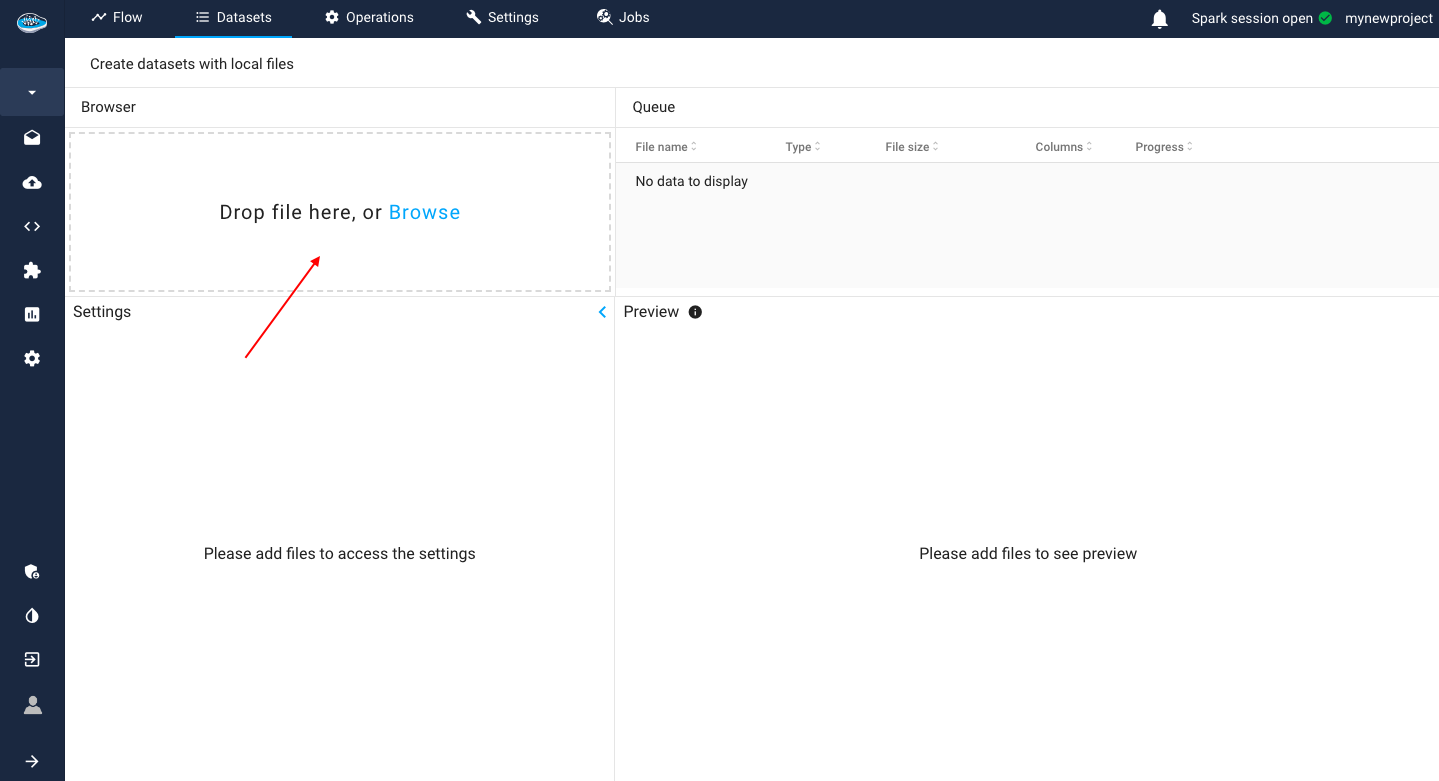Open the user profile icon
Viewport: 1439px width, 781px height.
point(32,706)
